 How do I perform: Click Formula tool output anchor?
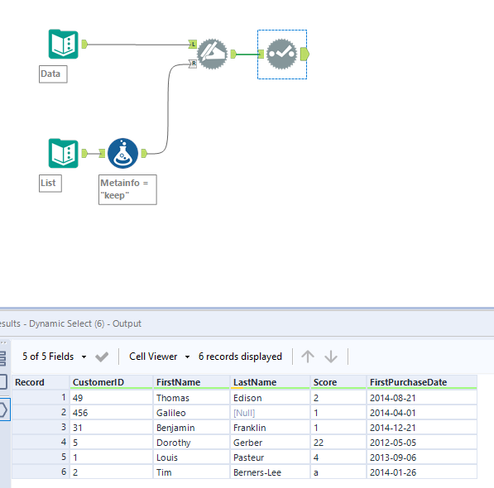(144, 153)
